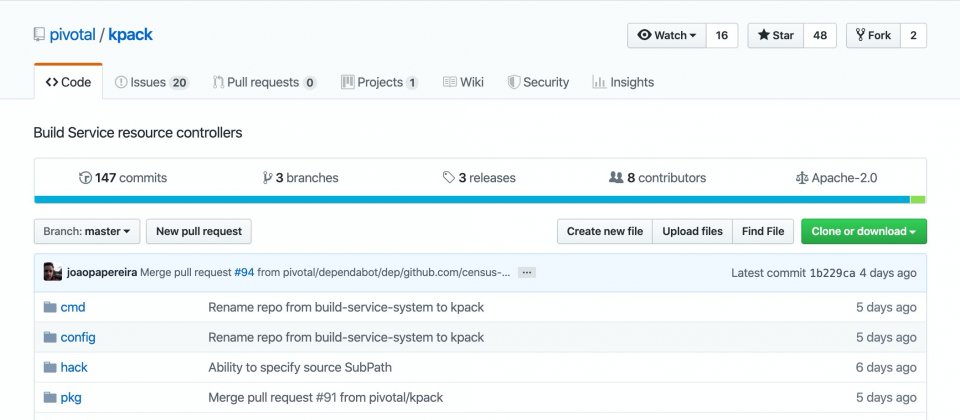Click the contributors people icon
960x420 pixels.
[616, 178]
